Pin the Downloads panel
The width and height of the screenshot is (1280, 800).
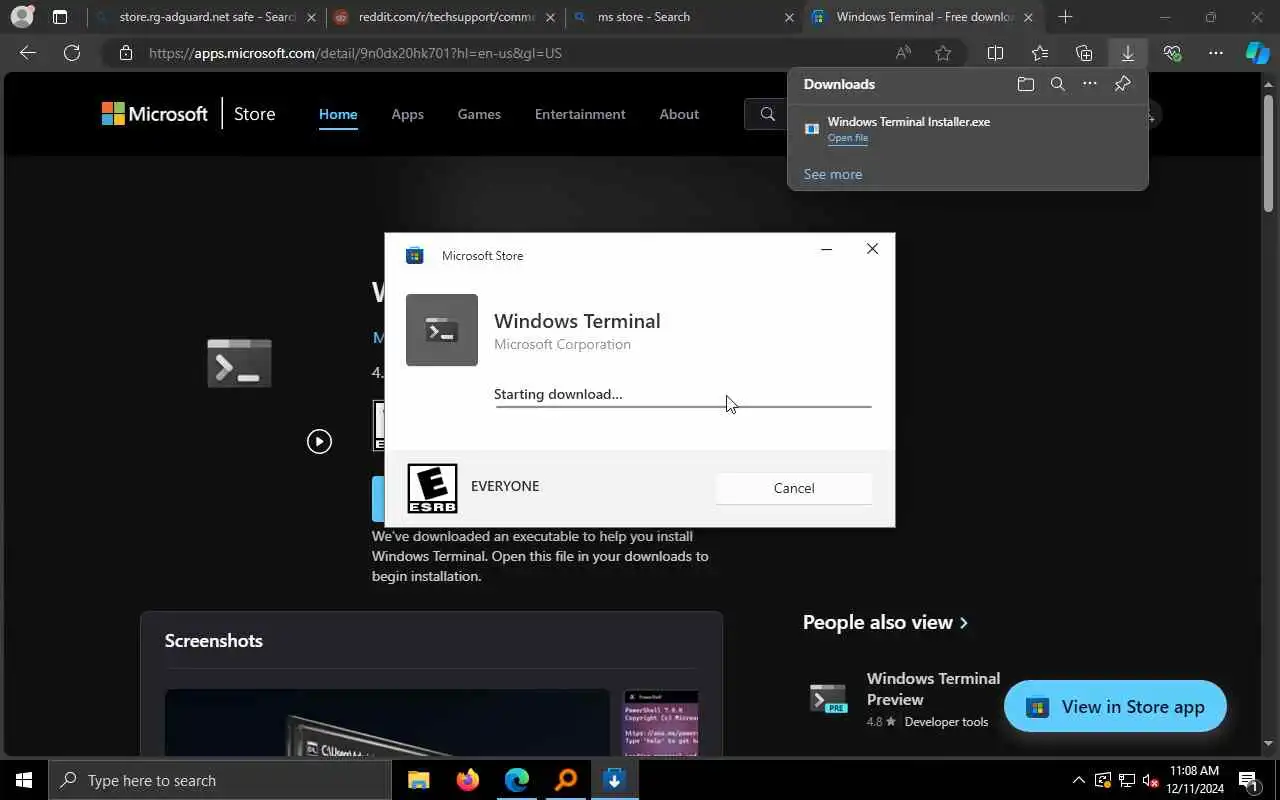(1122, 84)
